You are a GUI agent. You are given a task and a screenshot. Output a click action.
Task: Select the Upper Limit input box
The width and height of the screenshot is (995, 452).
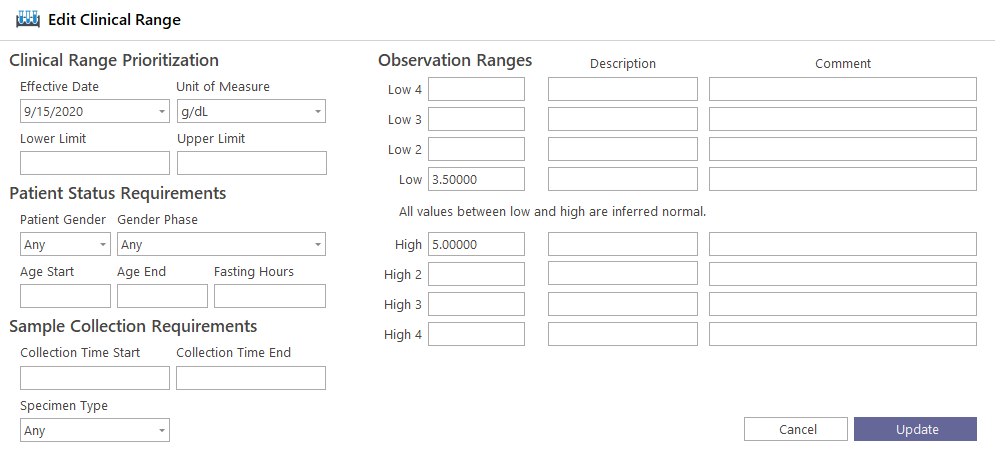(251, 163)
